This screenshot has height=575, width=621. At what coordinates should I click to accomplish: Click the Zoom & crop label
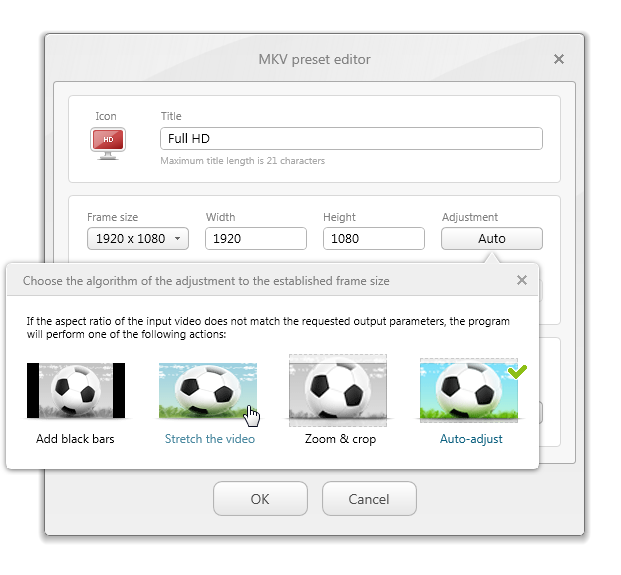tap(341, 439)
